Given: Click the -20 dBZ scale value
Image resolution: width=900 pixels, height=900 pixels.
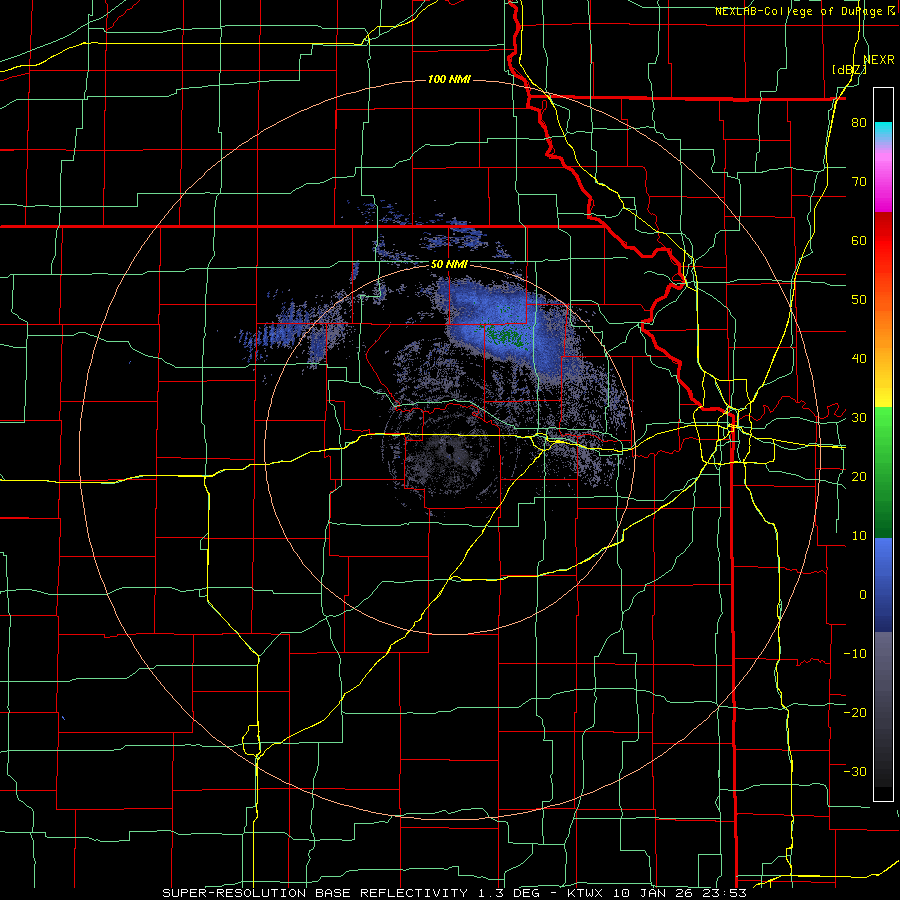Looking at the screenshot, I should [855, 713].
